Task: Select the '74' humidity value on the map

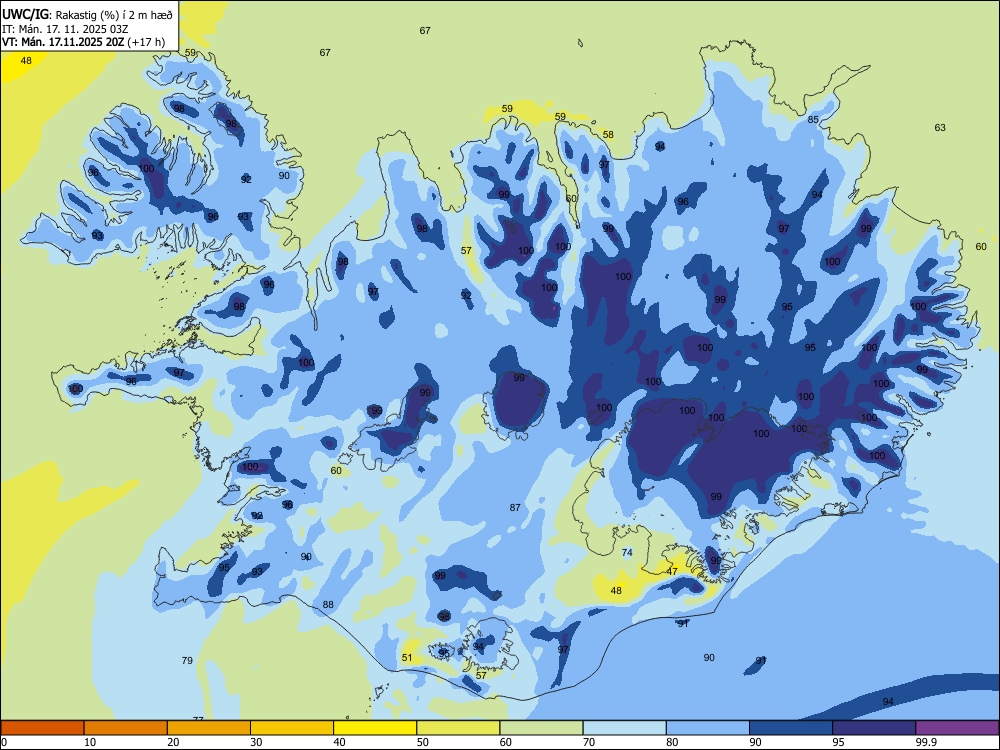Action: (x=627, y=552)
